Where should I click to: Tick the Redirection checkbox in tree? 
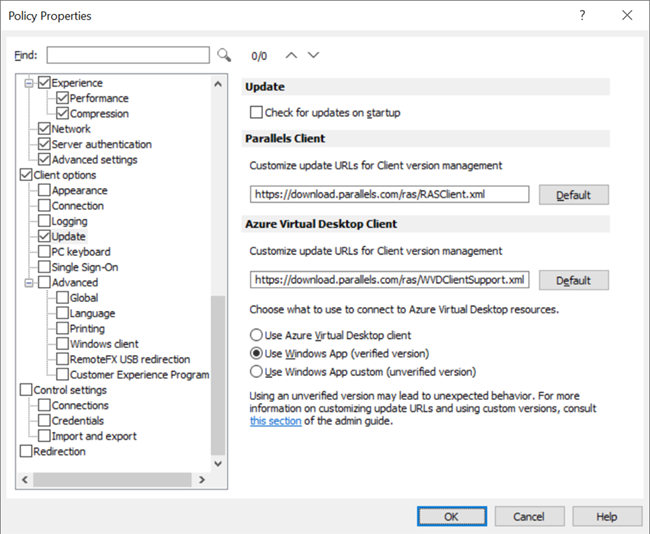[x=26, y=452]
